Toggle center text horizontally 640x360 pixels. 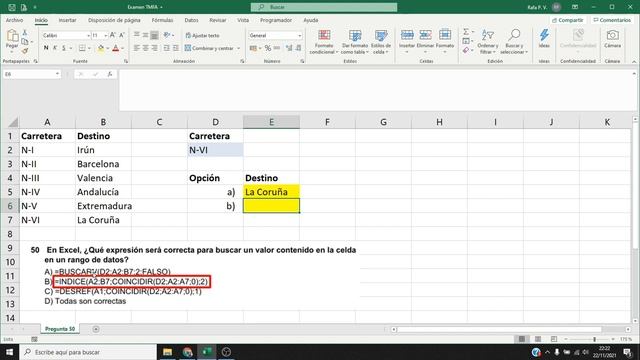146,48
